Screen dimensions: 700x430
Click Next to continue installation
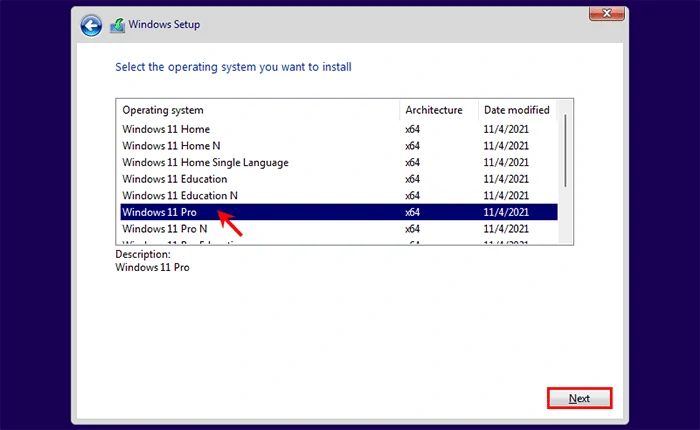click(x=579, y=398)
